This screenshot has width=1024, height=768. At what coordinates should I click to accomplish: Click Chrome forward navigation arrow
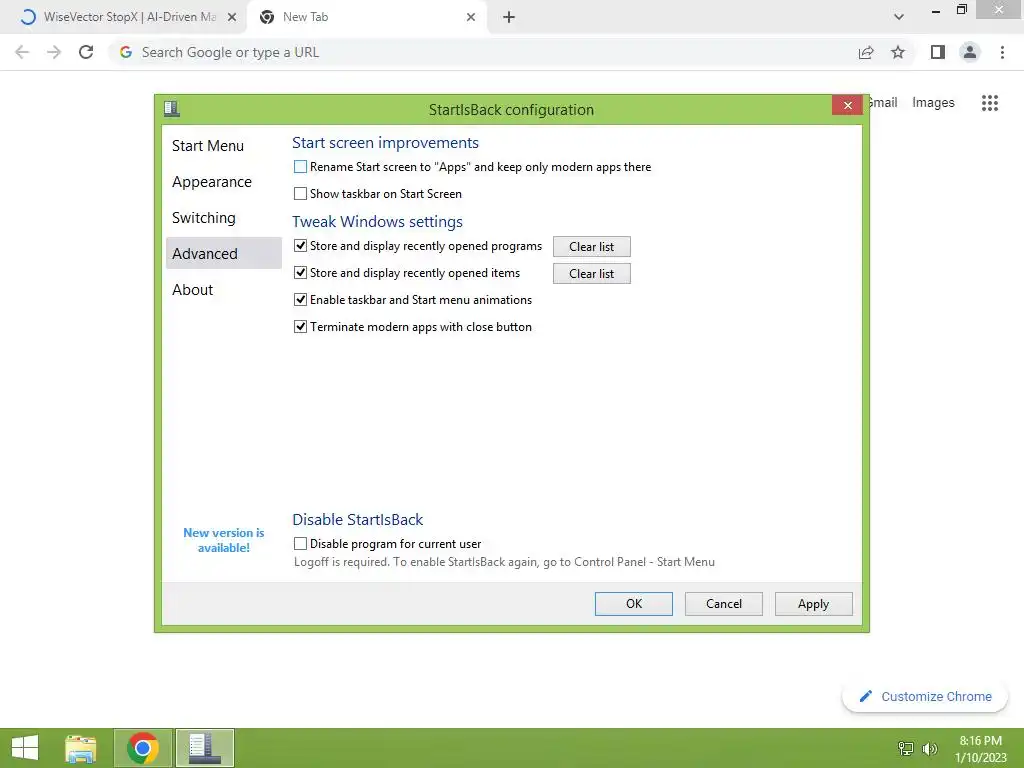[54, 52]
